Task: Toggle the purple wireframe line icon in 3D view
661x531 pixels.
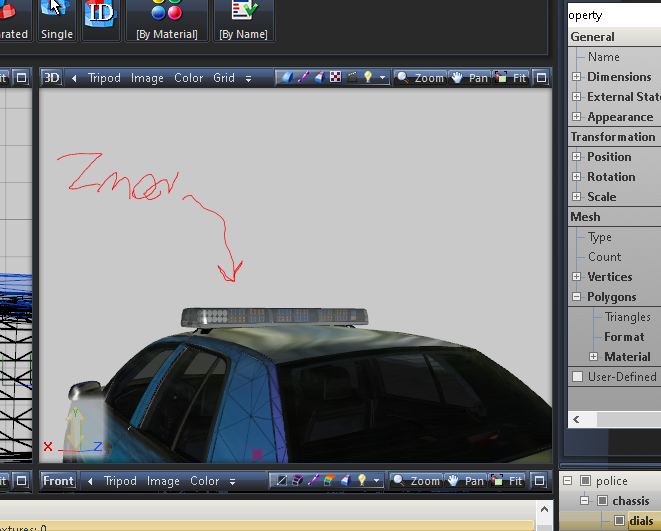Action: 303,78
